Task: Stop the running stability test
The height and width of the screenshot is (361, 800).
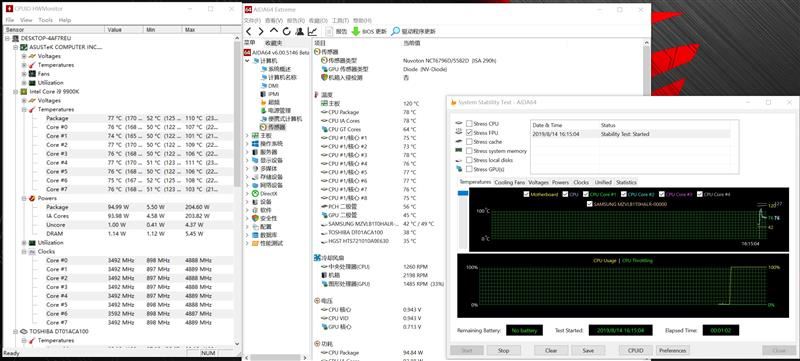Action: [x=504, y=351]
